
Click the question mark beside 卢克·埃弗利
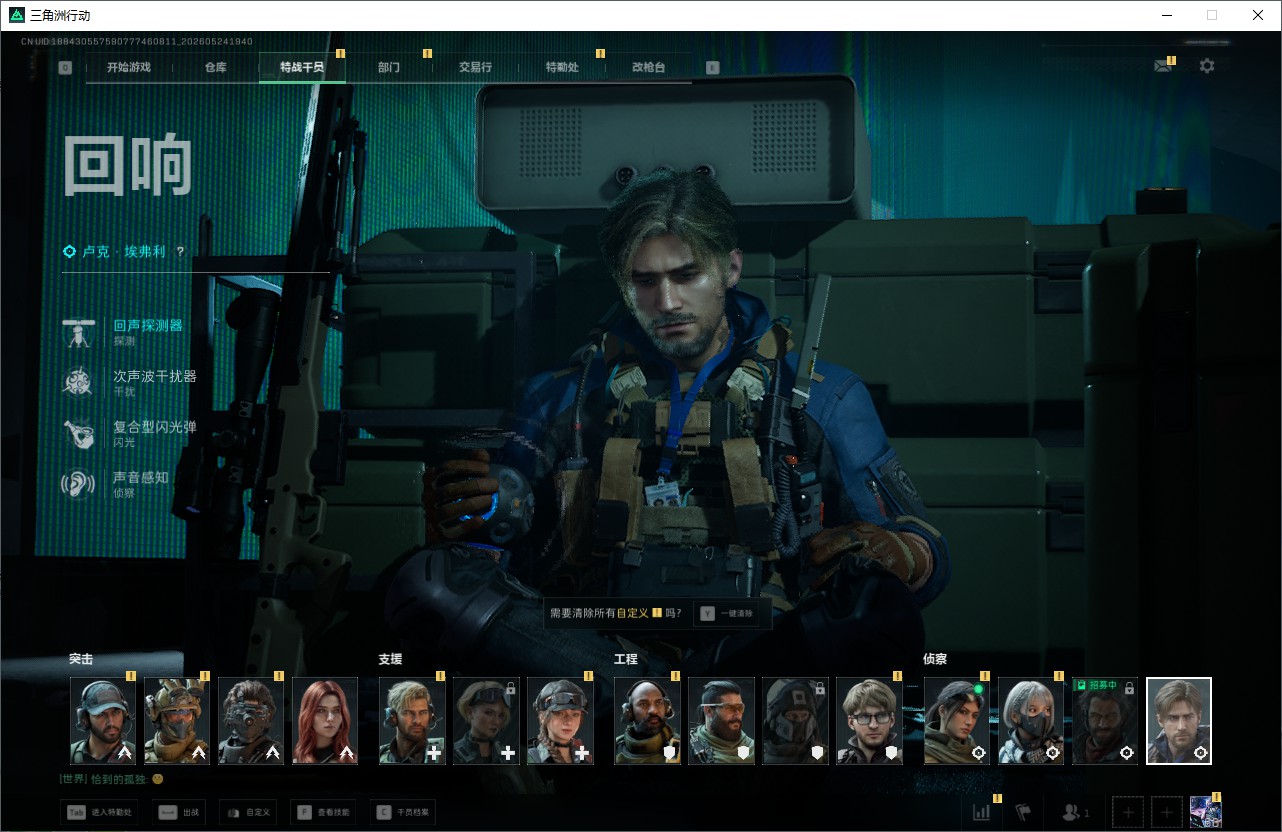click(180, 252)
